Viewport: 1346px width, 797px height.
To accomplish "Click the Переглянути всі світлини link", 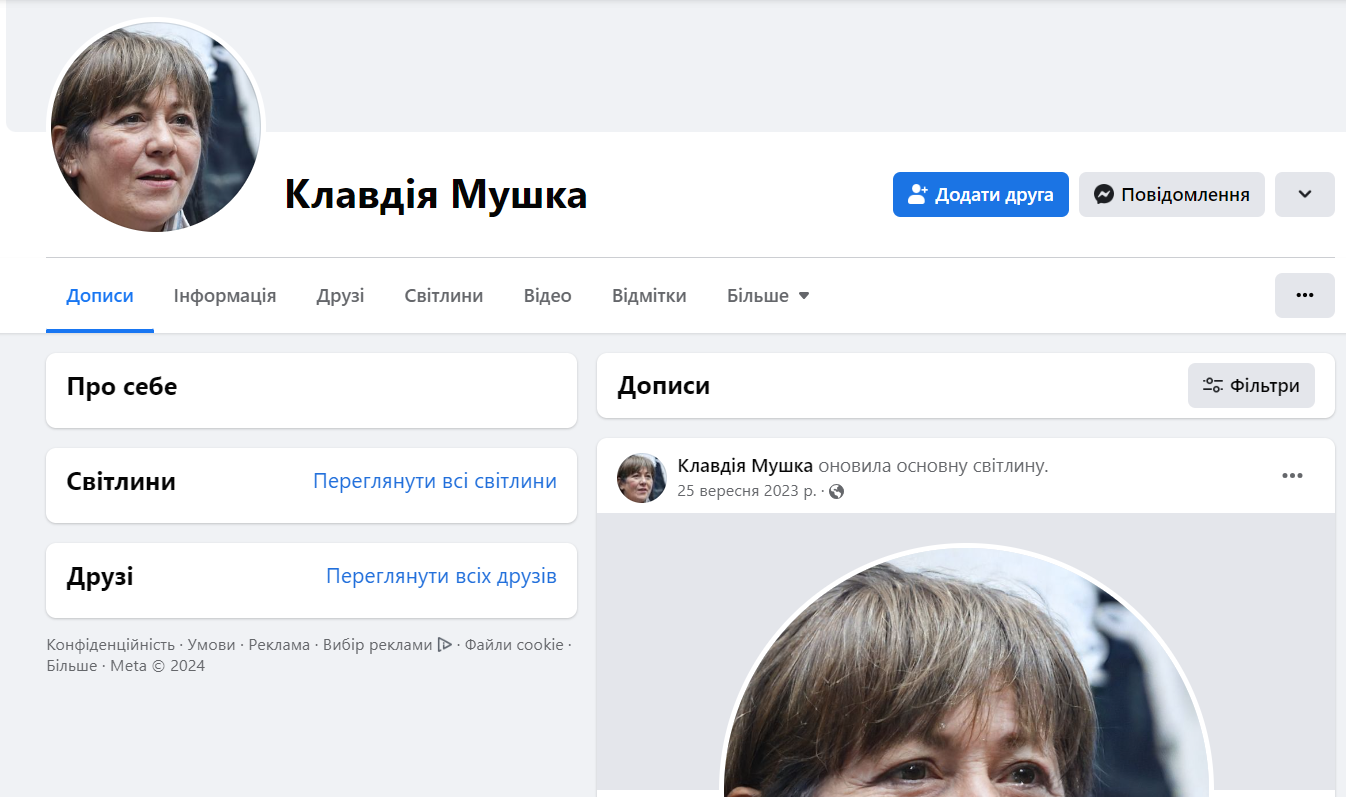I will [435, 481].
